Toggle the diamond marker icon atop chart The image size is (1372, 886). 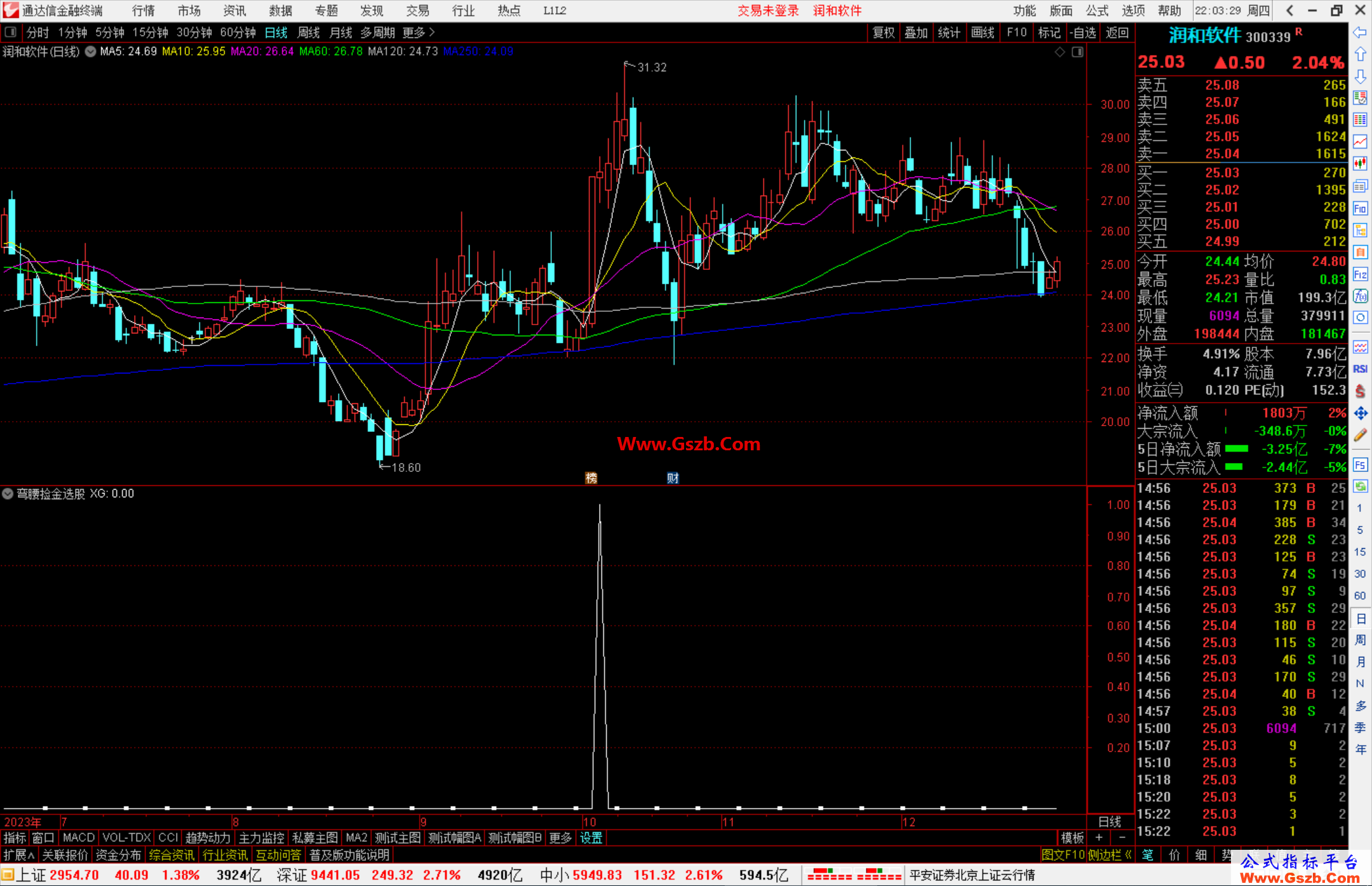pos(1059,51)
